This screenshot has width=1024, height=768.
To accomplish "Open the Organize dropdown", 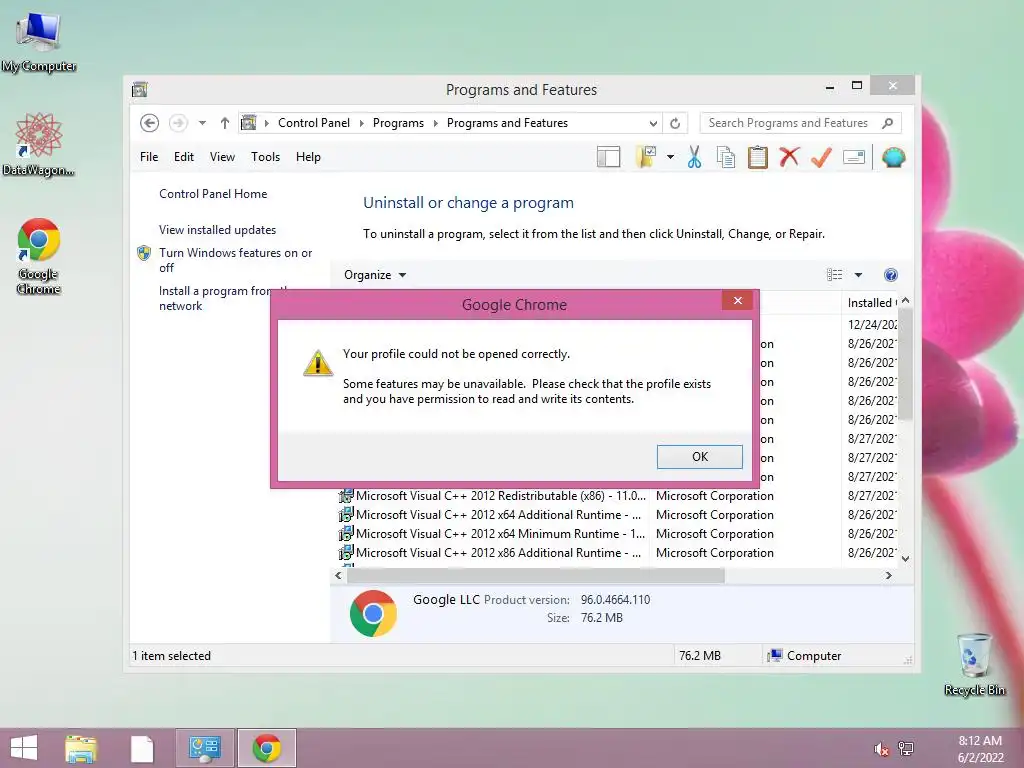I will pyautogui.click(x=375, y=275).
